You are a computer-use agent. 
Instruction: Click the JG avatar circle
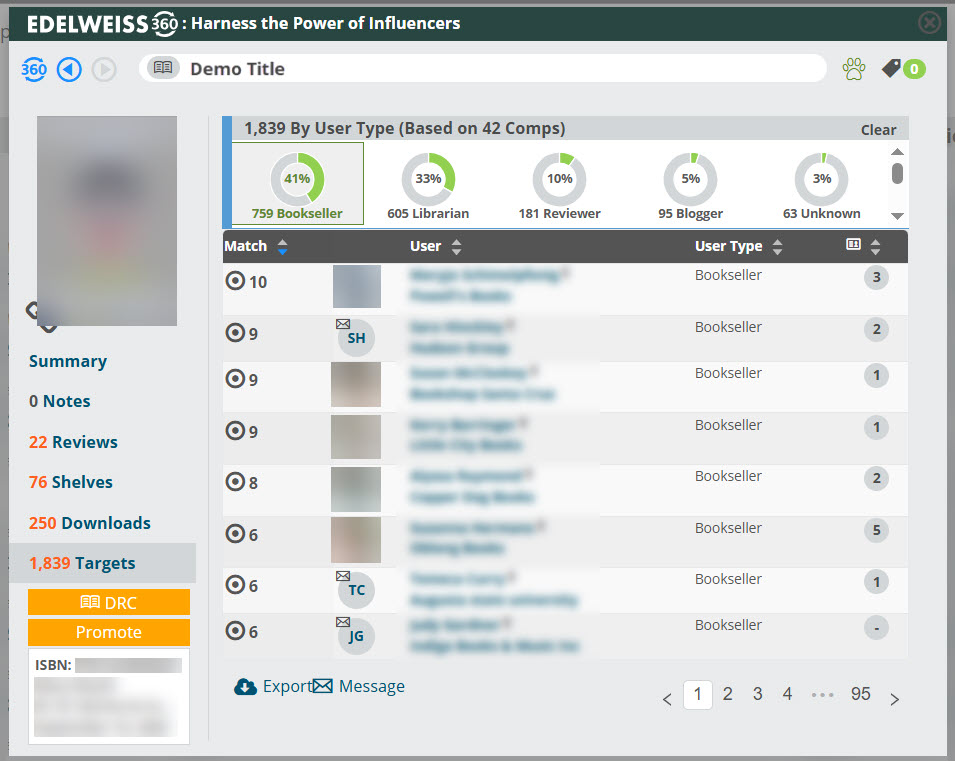click(356, 637)
